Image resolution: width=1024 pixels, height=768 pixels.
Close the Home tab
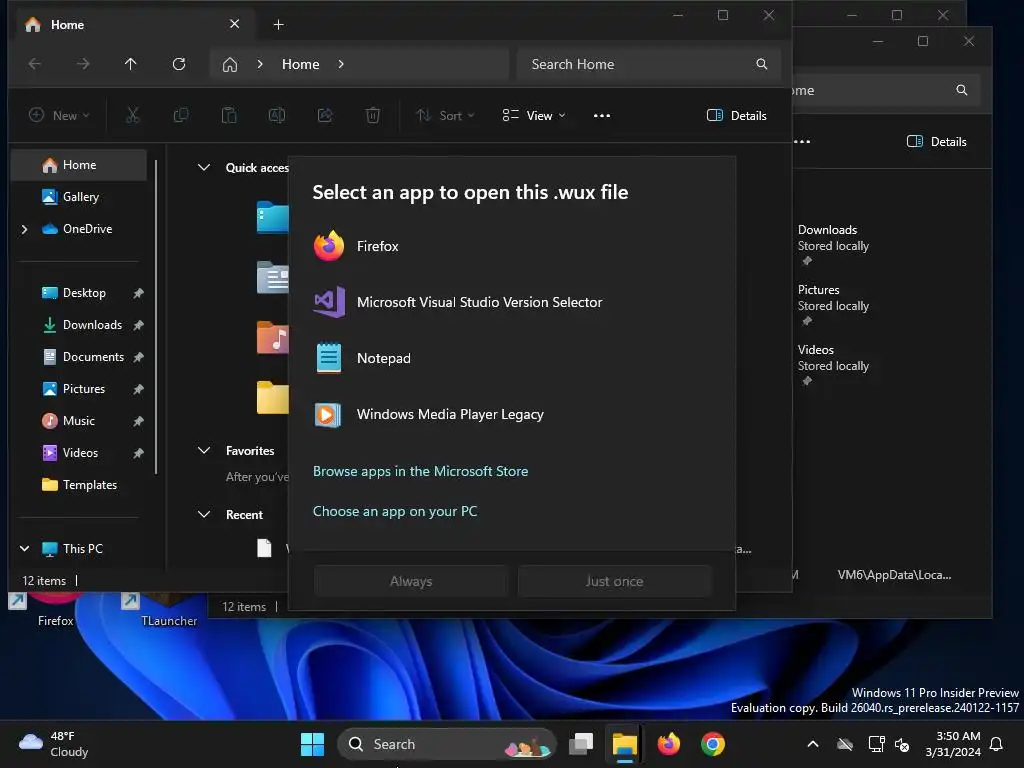coord(234,24)
